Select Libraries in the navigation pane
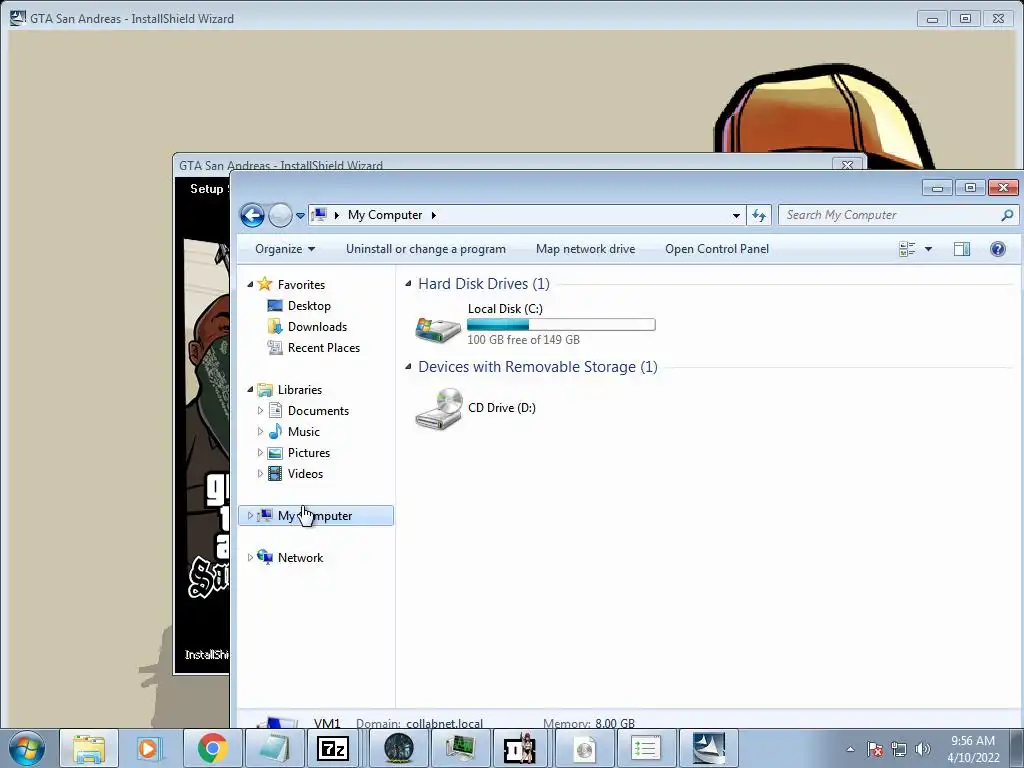The width and height of the screenshot is (1024, 768). [x=300, y=389]
